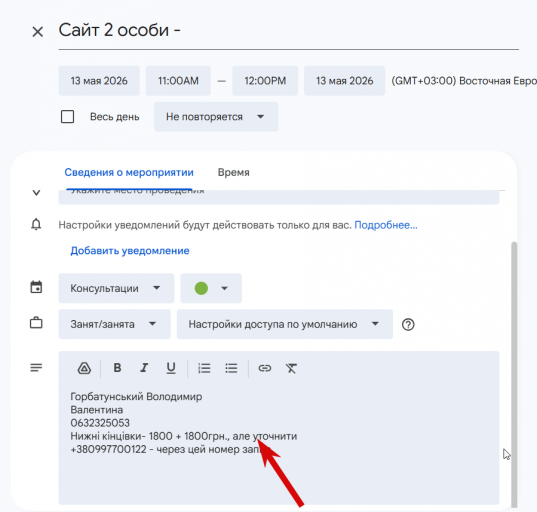The width and height of the screenshot is (537, 512).
Task: Click the description lines icon
Action: point(36,367)
